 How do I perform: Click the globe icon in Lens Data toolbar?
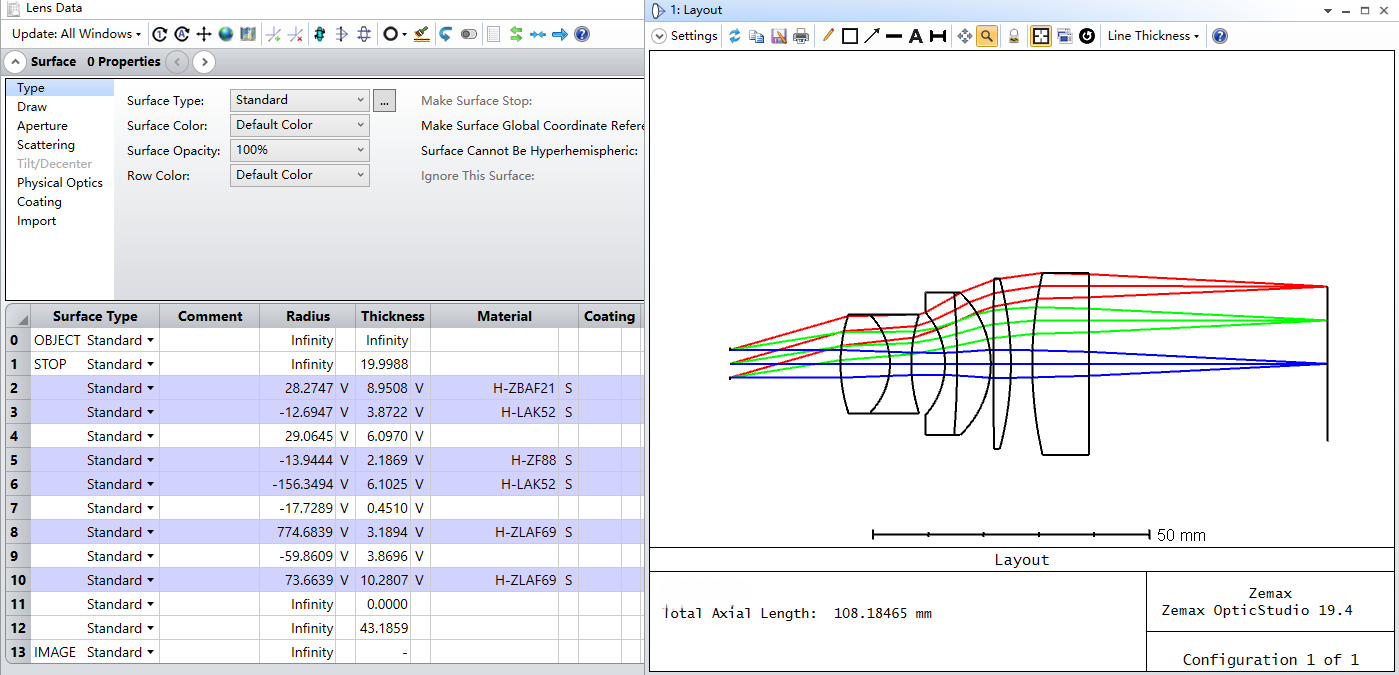226,34
